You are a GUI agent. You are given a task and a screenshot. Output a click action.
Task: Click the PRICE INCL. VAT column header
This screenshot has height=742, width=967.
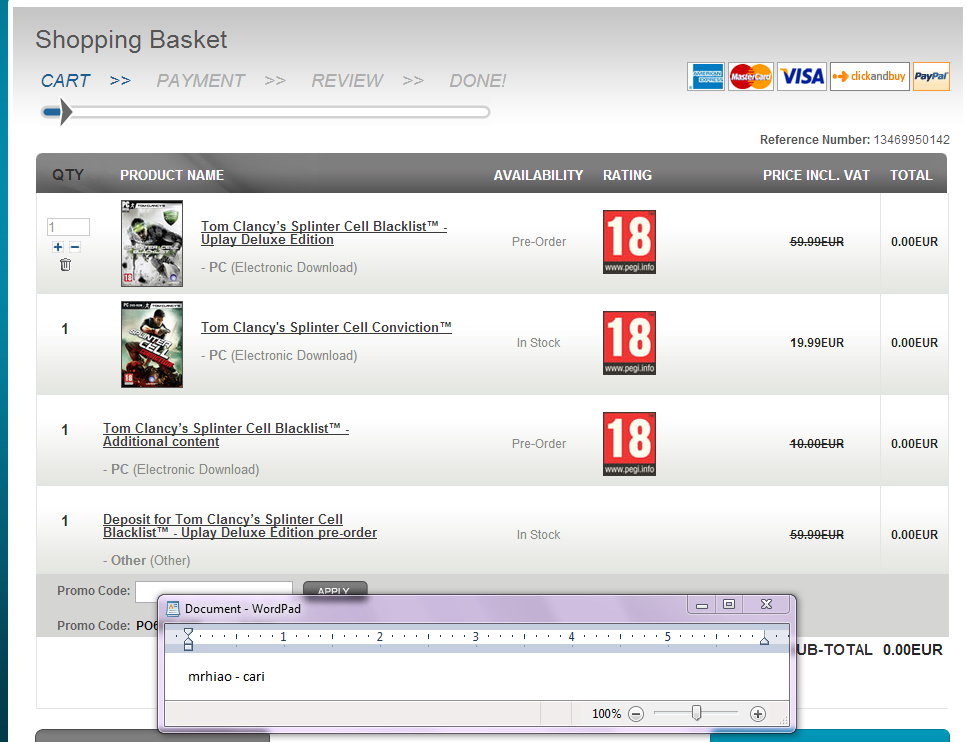point(817,175)
